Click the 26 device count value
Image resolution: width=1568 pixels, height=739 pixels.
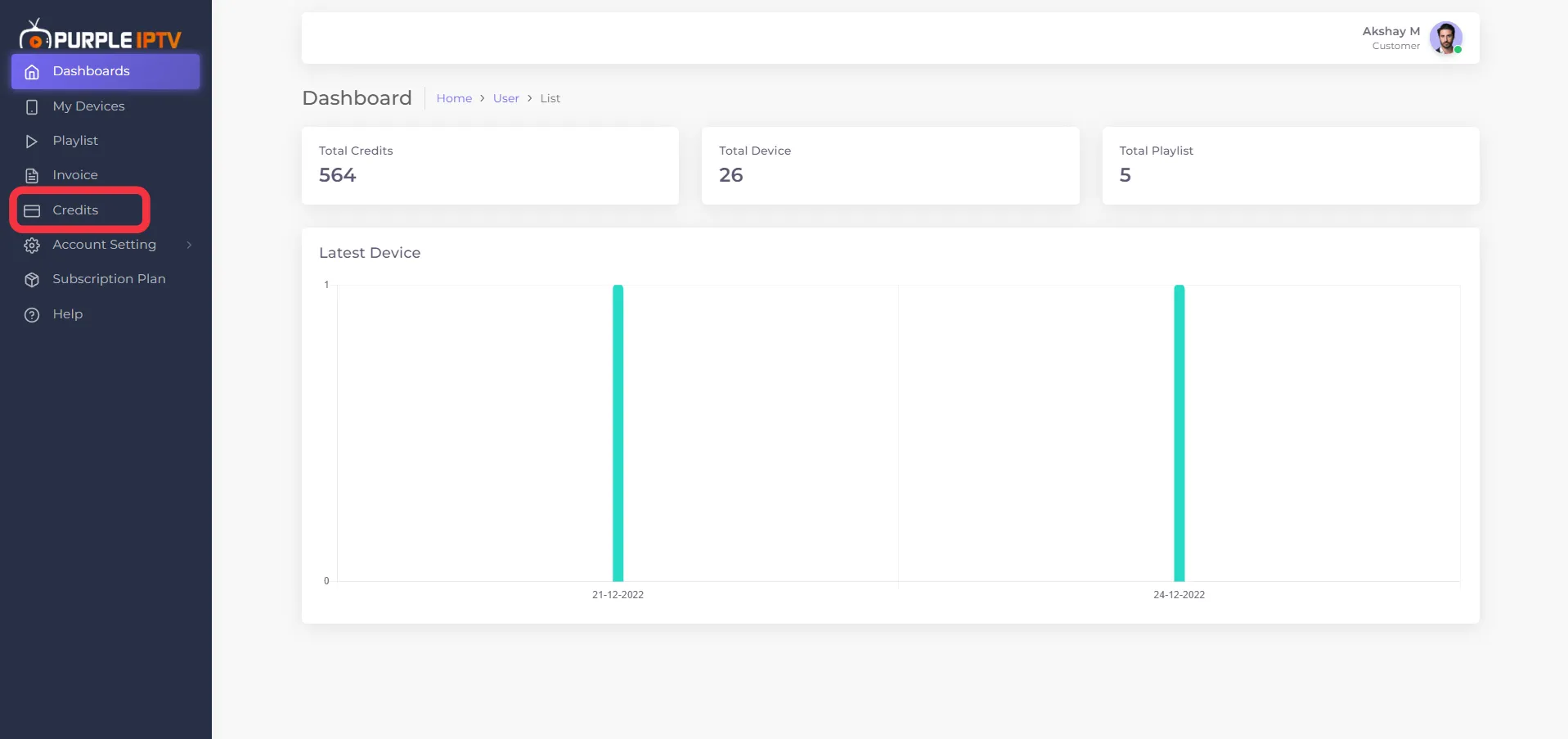730,175
